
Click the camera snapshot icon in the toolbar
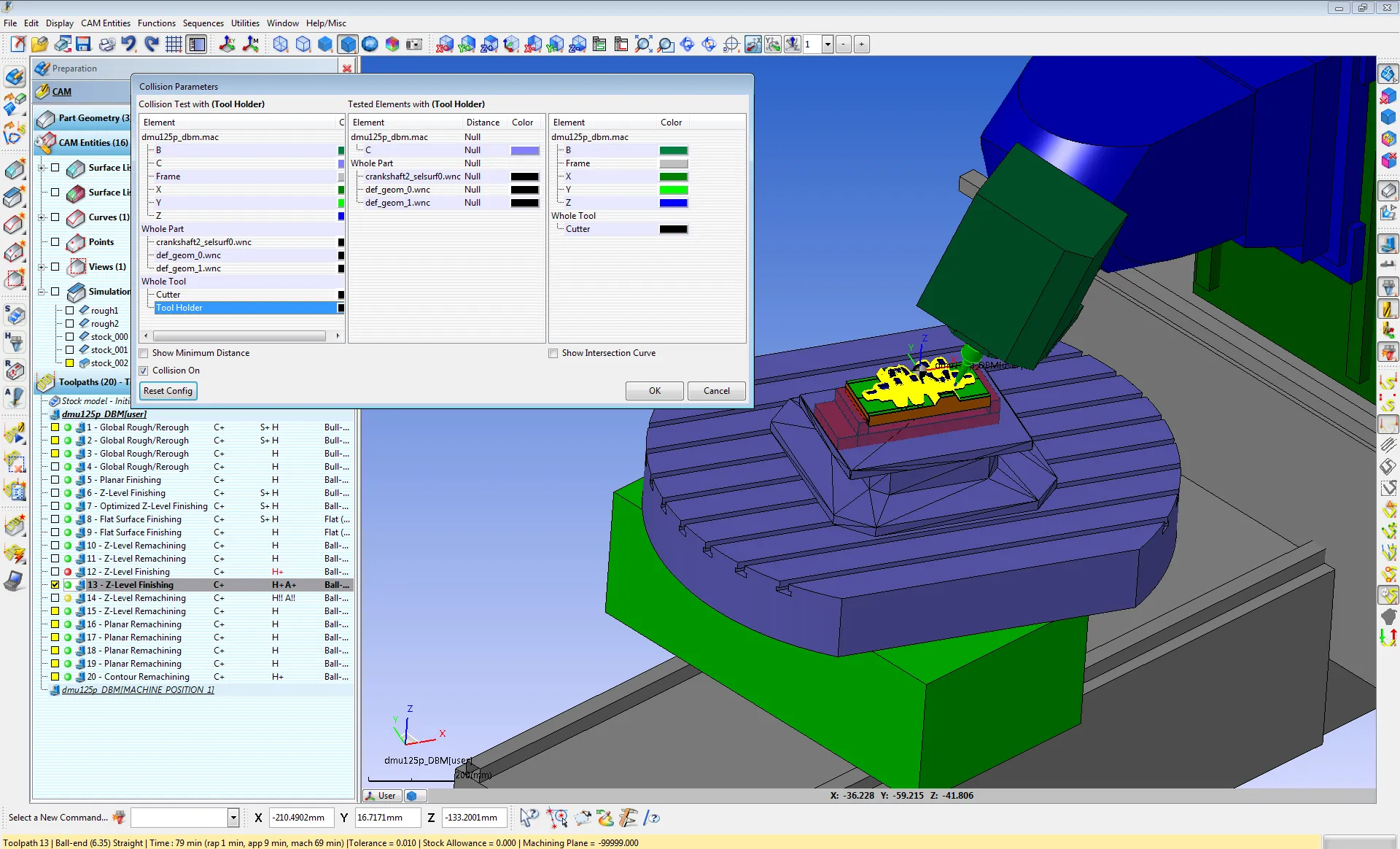[413, 44]
